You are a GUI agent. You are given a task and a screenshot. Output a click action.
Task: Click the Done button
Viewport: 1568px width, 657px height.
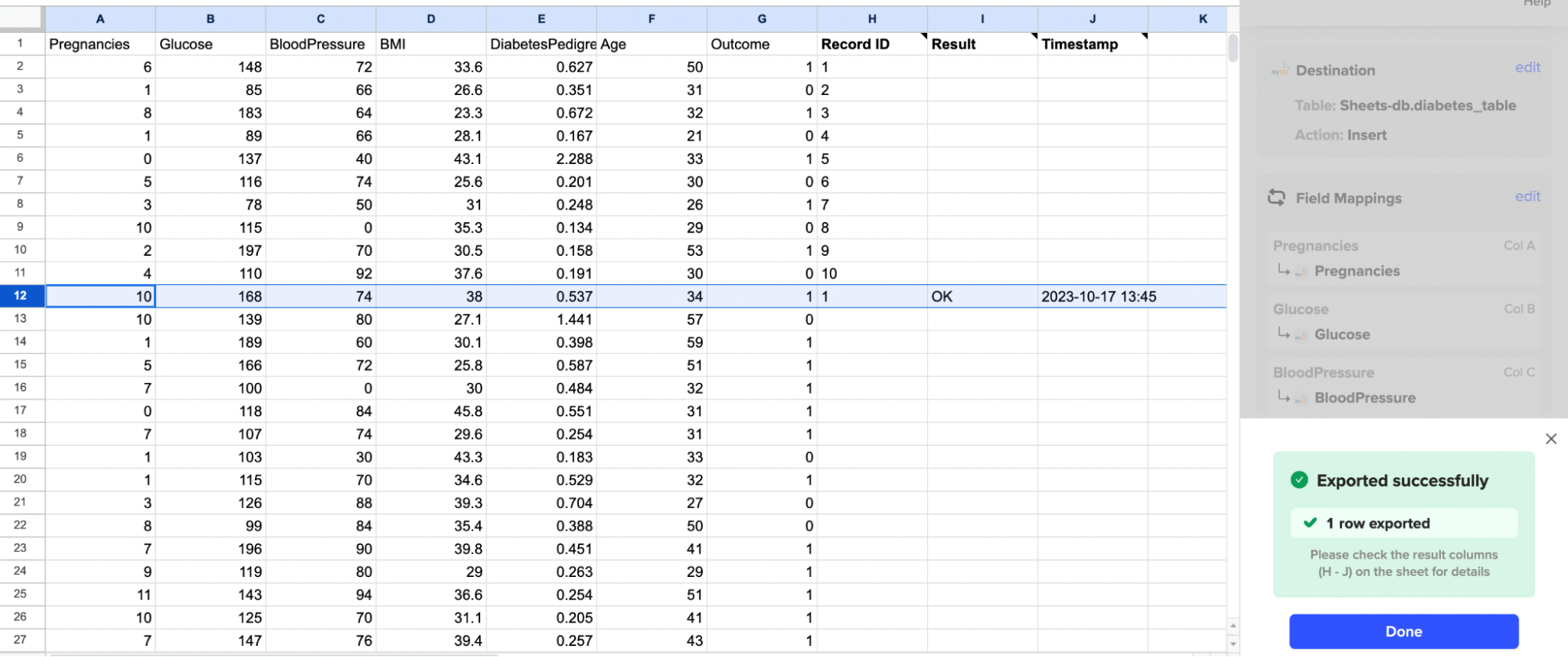tap(1403, 631)
